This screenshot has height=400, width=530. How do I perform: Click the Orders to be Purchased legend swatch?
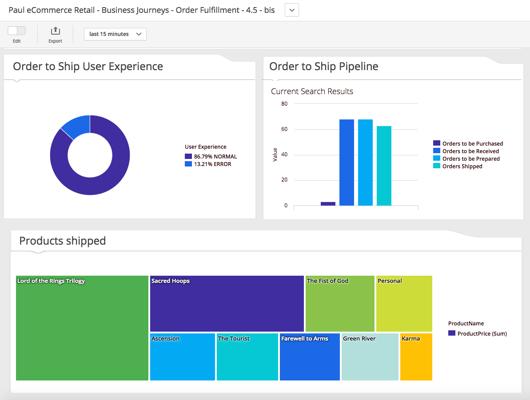tap(437, 143)
